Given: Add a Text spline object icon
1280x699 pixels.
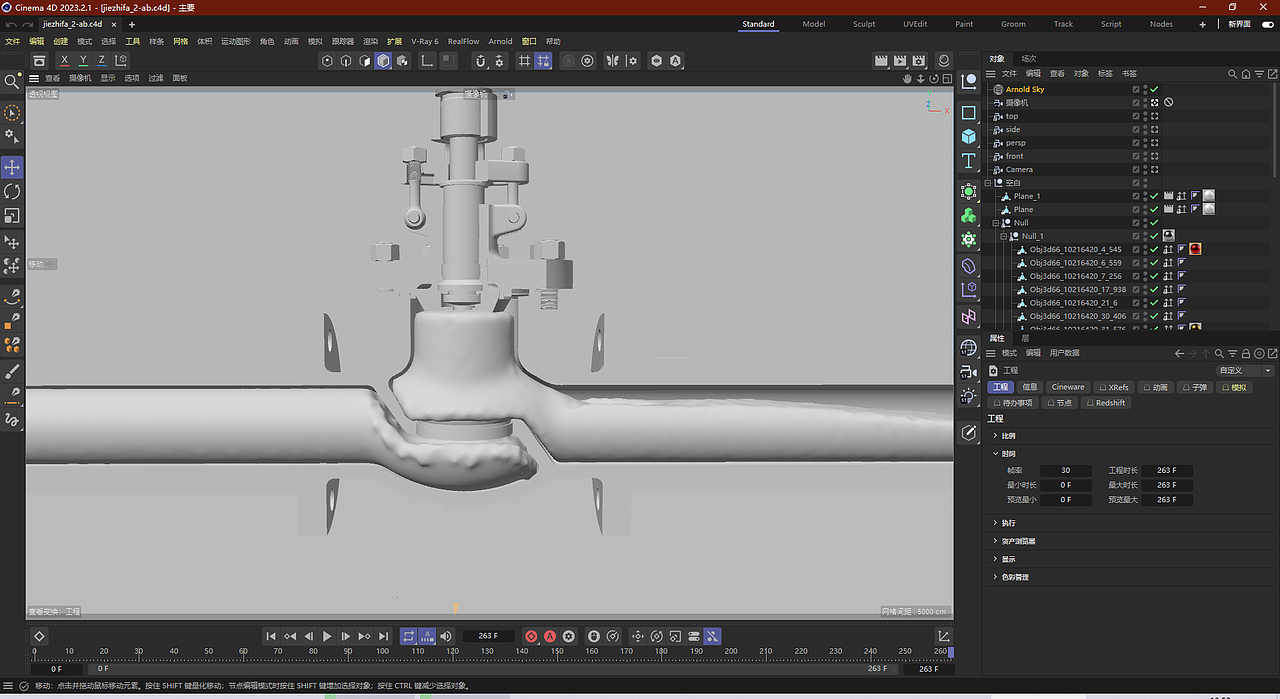Looking at the screenshot, I should click(968, 161).
